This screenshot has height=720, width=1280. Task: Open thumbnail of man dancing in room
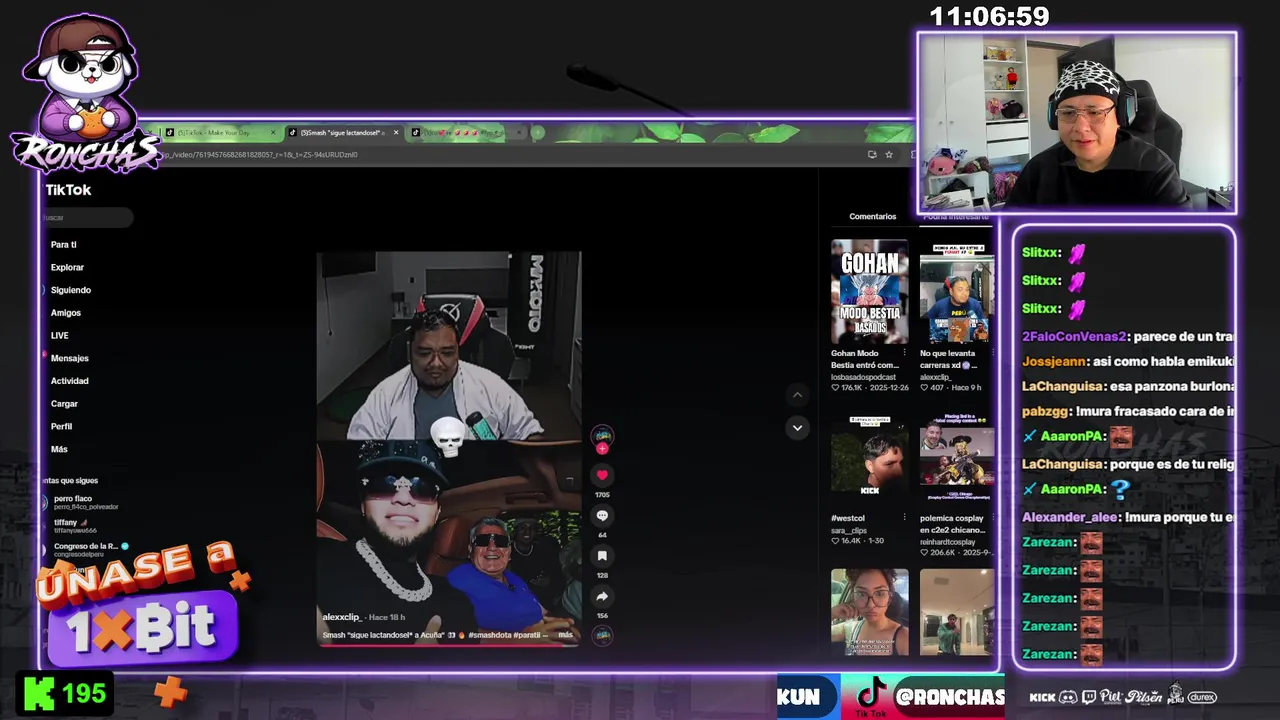coord(957,612)
